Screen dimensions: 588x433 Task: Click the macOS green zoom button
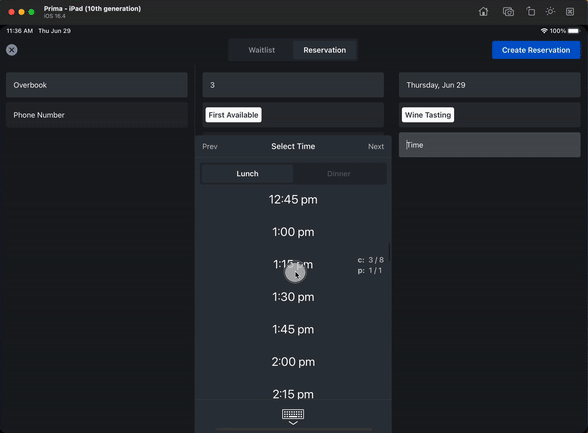[32, 12]
